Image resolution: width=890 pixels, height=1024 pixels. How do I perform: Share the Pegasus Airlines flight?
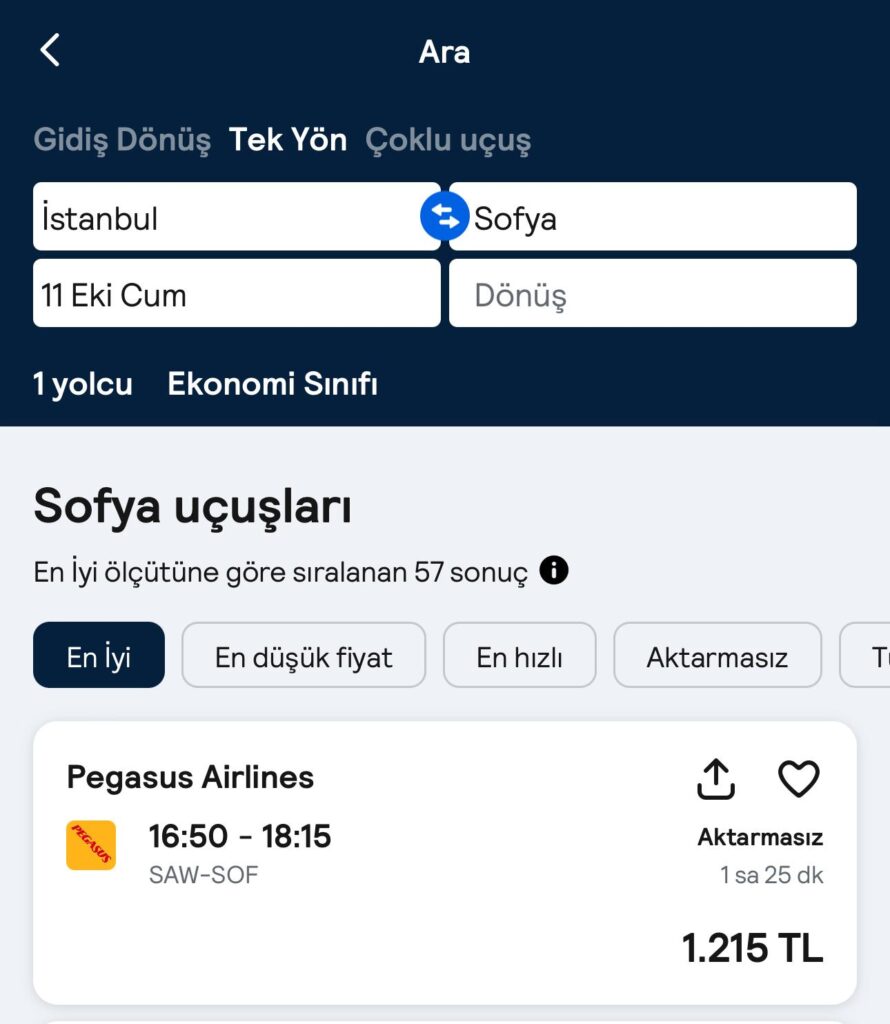[x=716, y=778]
